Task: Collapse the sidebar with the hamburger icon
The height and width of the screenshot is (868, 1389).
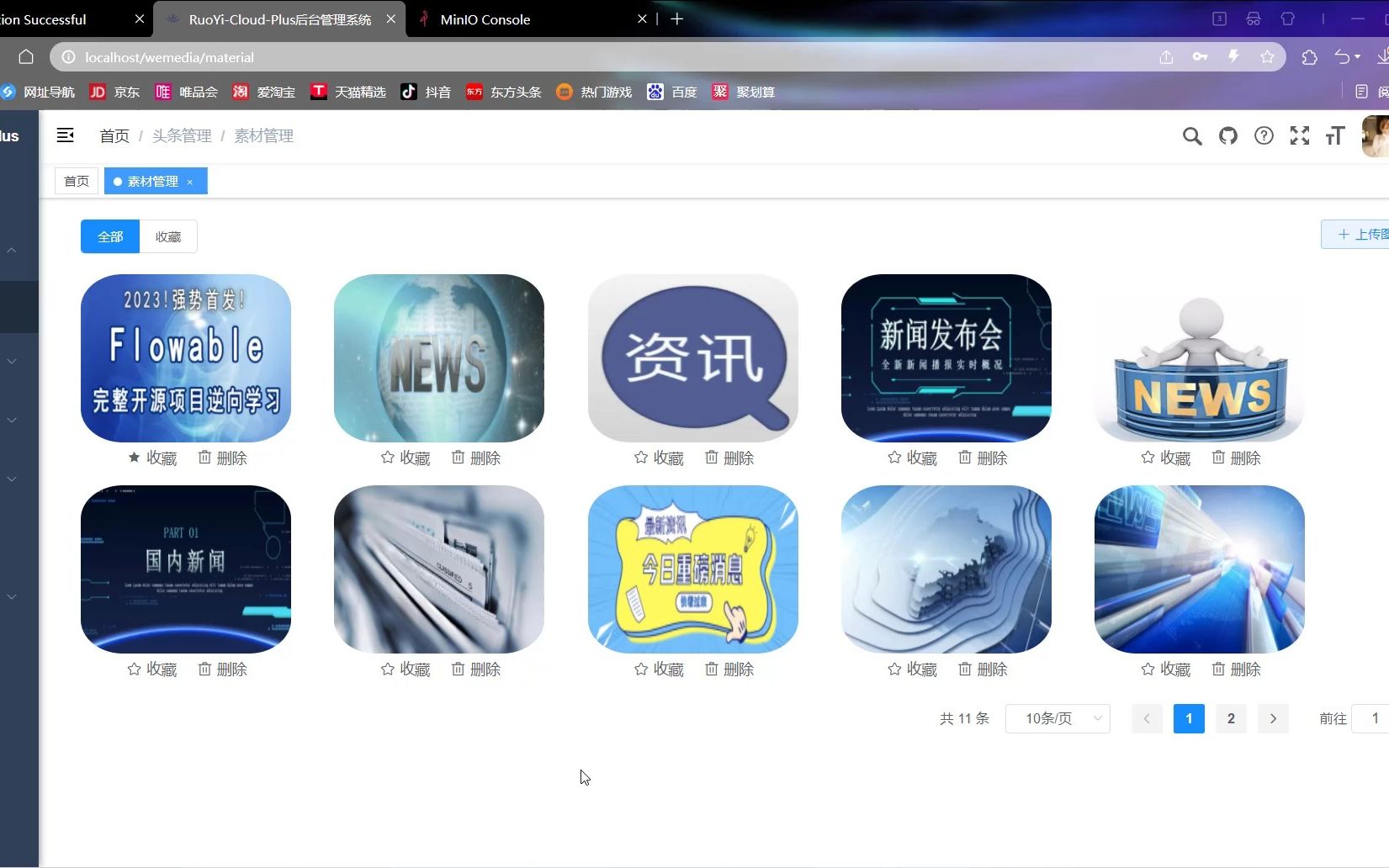Action: coord(65,135)
